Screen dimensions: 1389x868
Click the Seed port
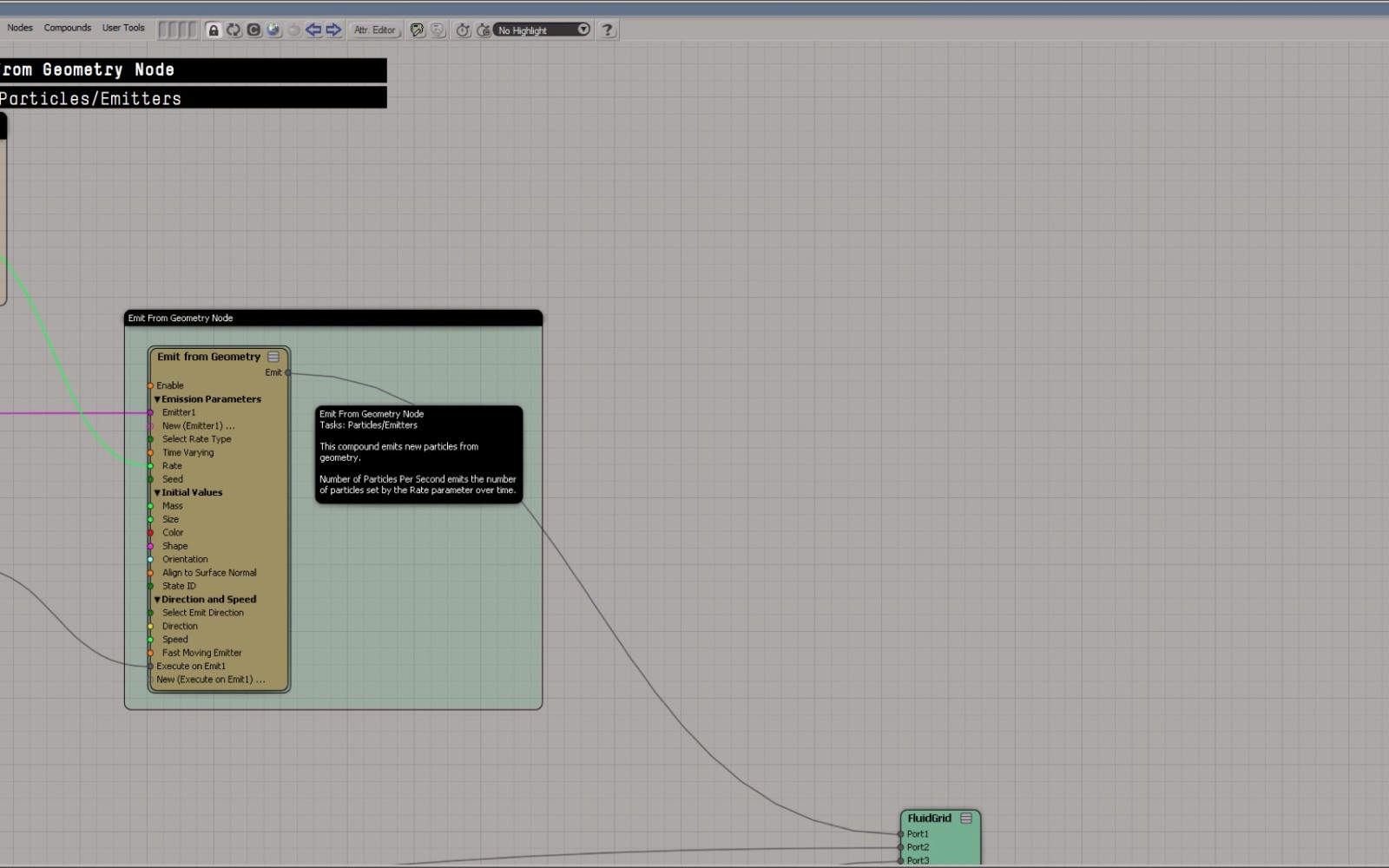click(150, 479)
